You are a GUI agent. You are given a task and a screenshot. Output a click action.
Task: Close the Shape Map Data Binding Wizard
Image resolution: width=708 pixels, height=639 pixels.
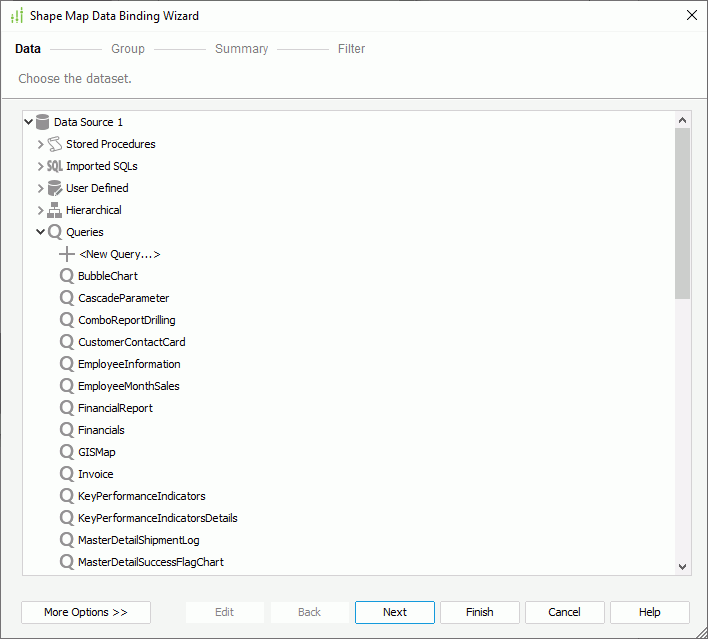tap(691, 15)
